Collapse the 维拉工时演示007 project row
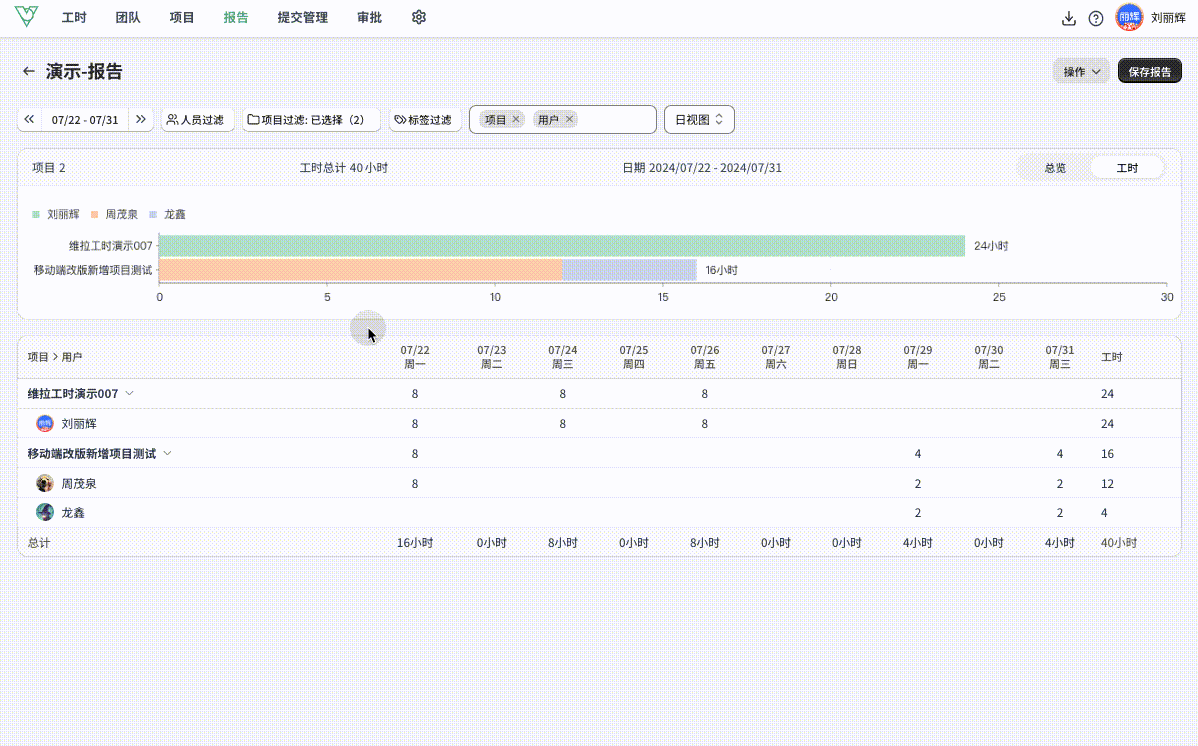 (130, 393)
